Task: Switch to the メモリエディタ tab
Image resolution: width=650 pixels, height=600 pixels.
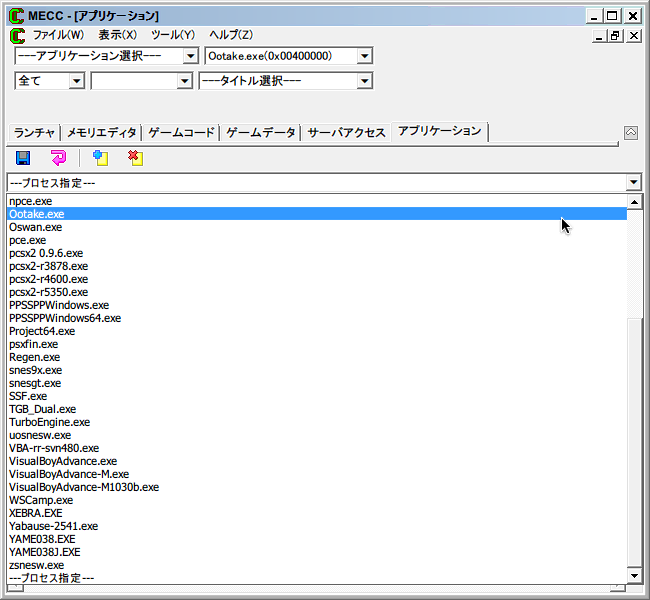Action: 102,133
